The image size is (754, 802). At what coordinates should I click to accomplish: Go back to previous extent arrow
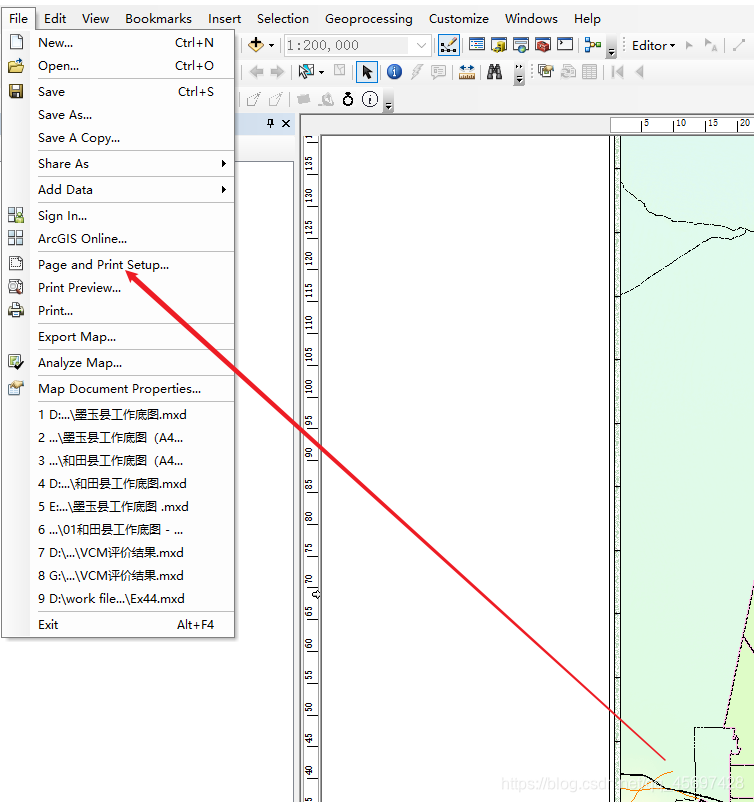(256, 72)
